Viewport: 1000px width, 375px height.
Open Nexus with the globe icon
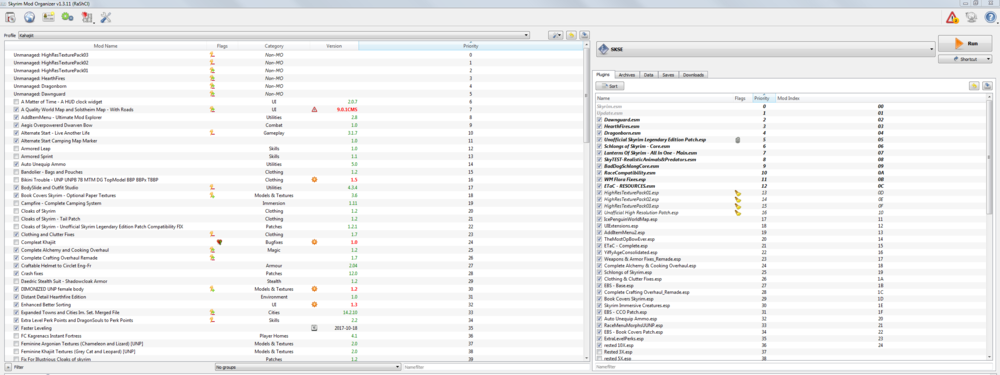[29, 17]
